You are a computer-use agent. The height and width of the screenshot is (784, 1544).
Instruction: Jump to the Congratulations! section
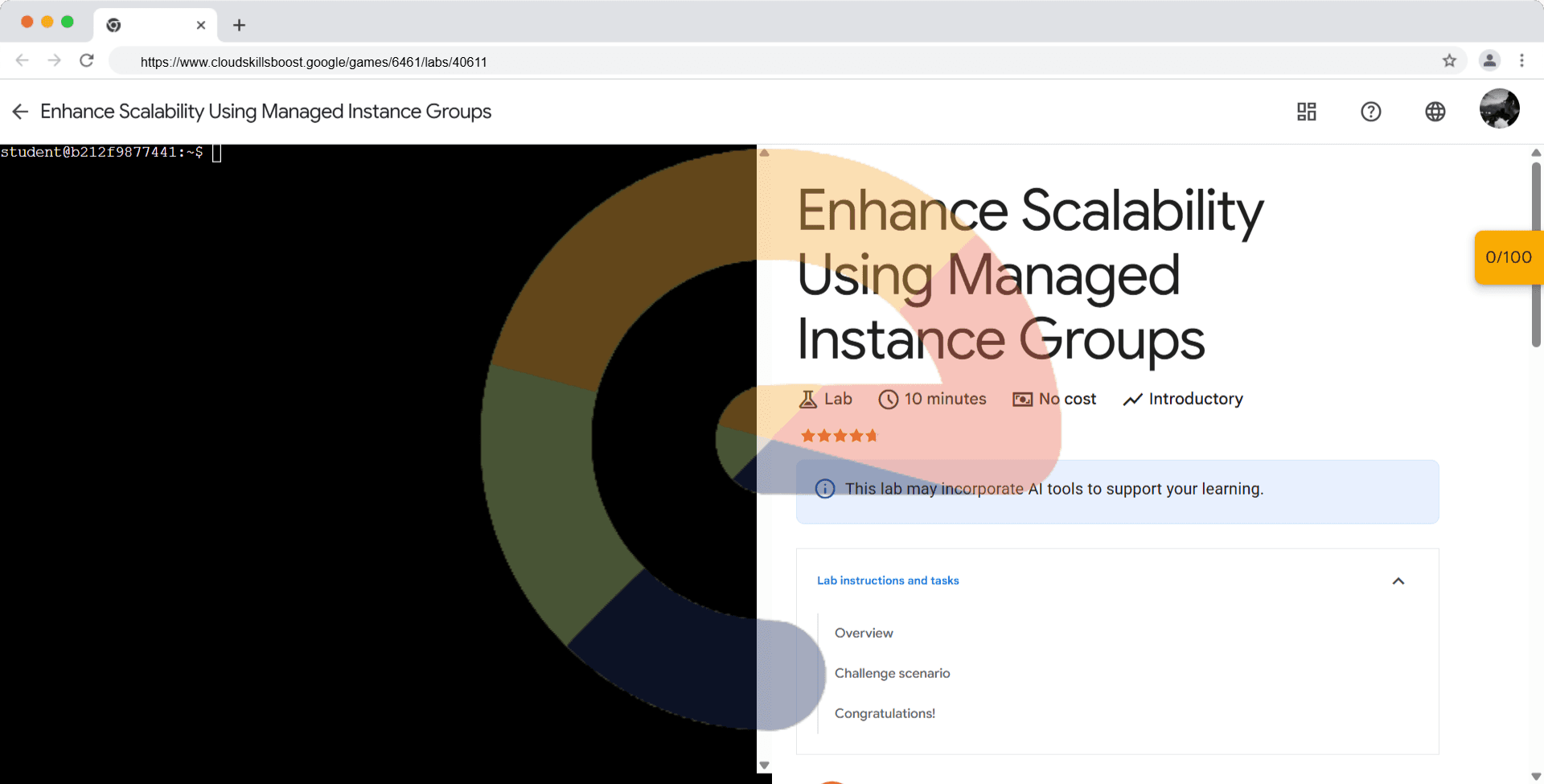click(885, 713)
